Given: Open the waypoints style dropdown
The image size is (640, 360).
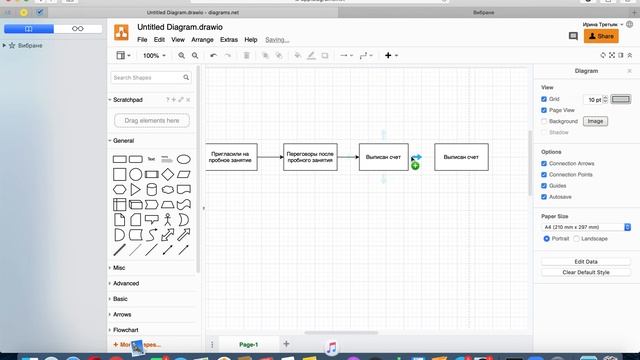Looking at the screenshot, I should (366, 56).
